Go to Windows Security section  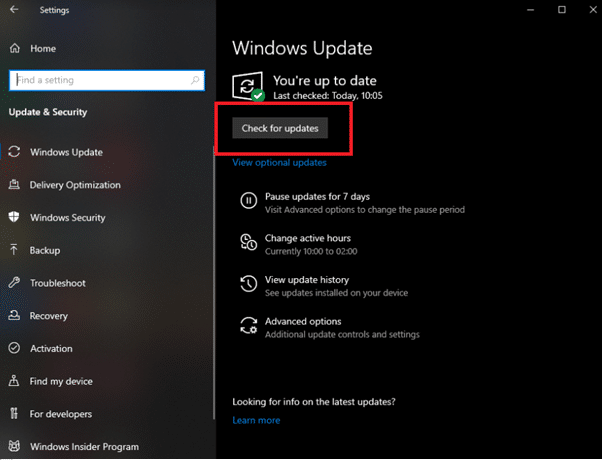click(68, 217)
